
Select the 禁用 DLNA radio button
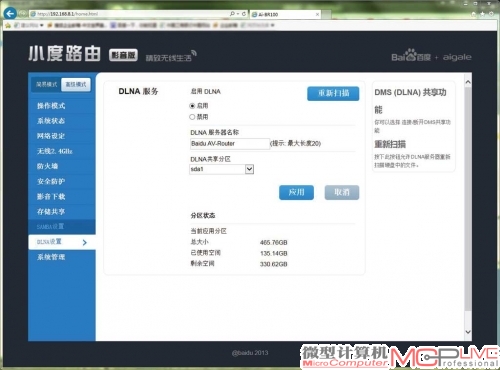click(x=192, y=117)
